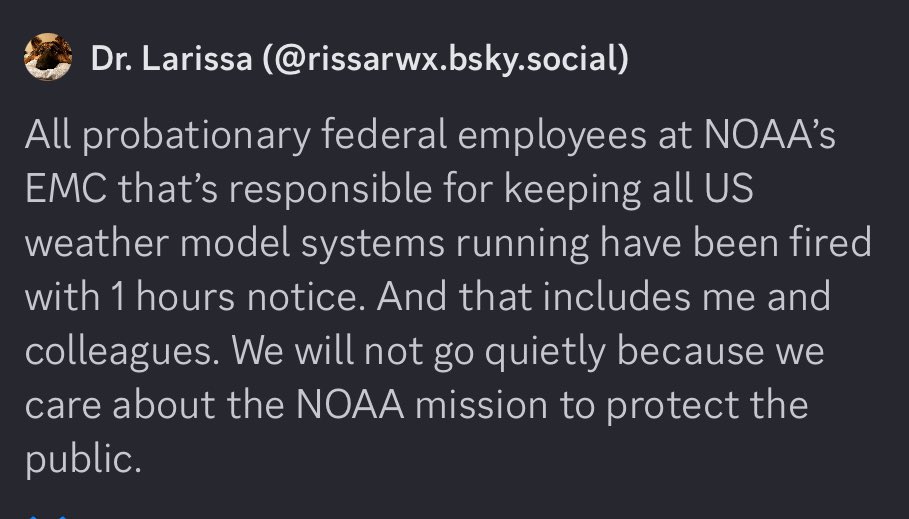Click the line starting "weather model systems"
The width and height of the screenshot is (909, 519).
click(x=448, y=243)
